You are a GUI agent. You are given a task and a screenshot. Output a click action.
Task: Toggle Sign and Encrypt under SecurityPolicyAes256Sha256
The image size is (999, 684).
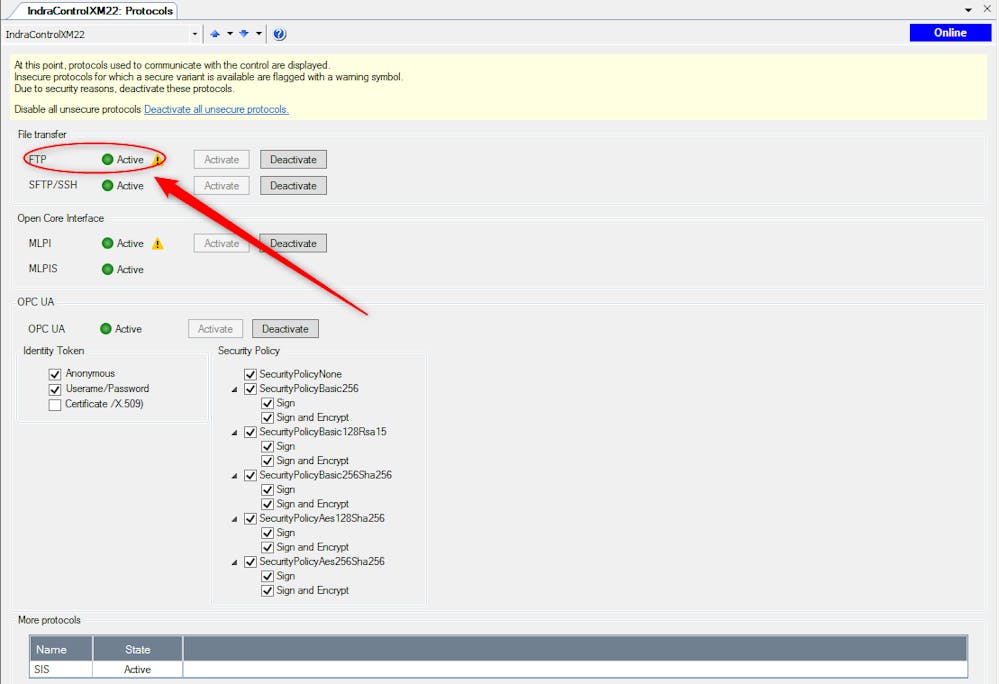point(268,591)
